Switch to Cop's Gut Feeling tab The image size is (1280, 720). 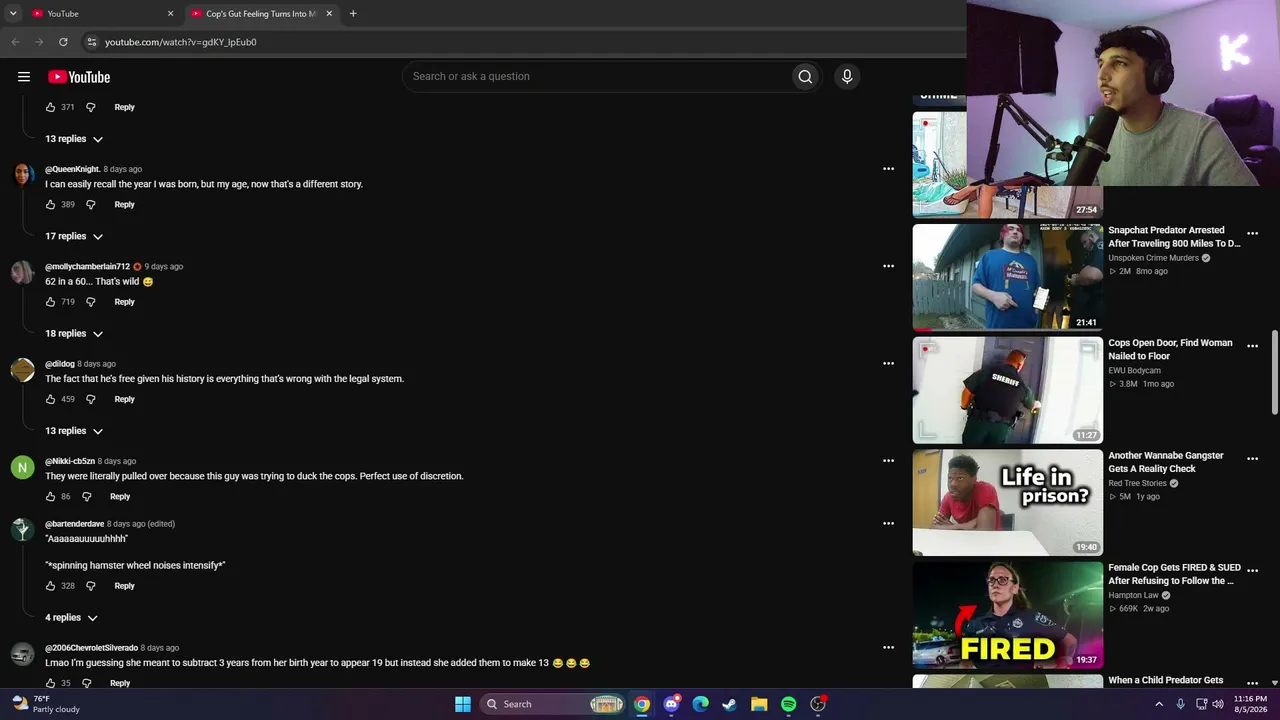pos(262,14)
